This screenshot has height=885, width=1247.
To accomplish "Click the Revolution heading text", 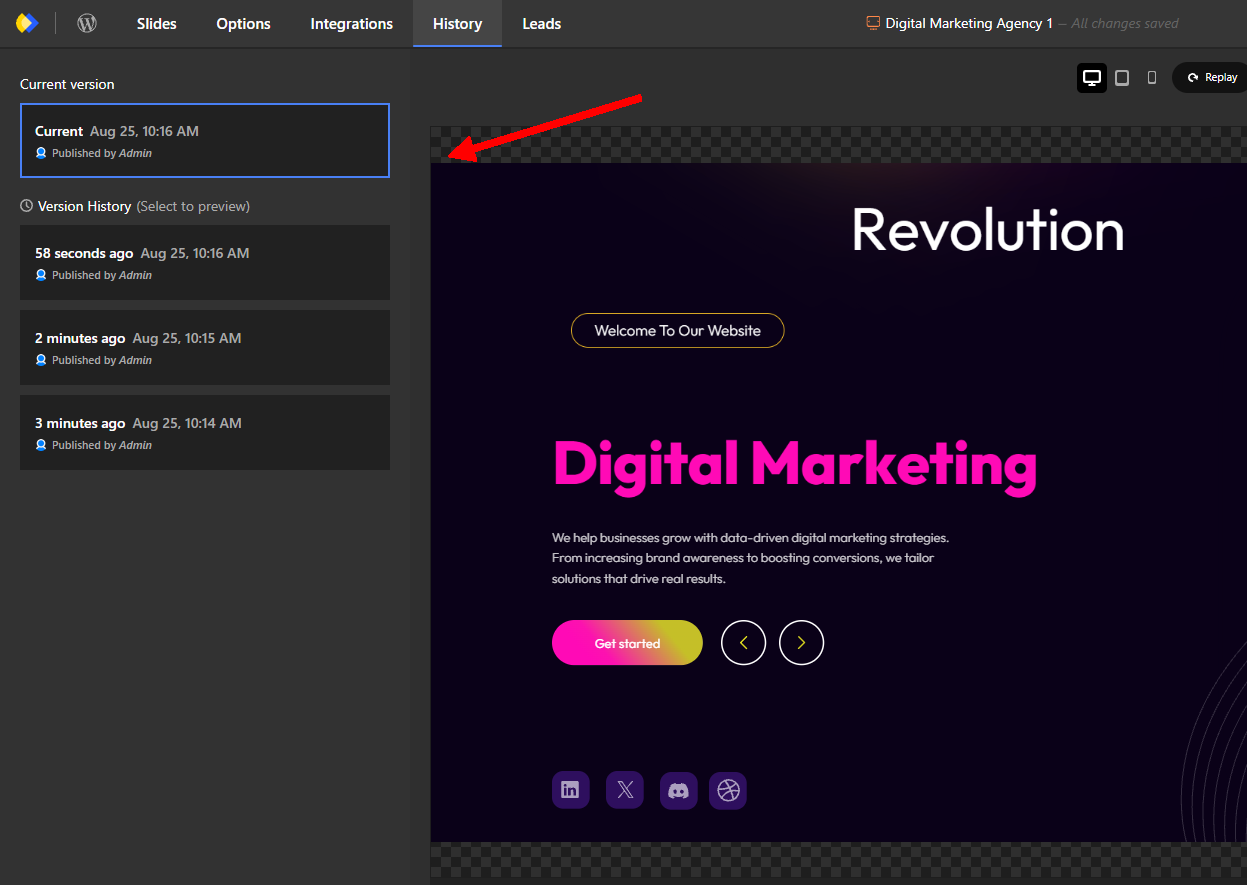I will [988, 230].
